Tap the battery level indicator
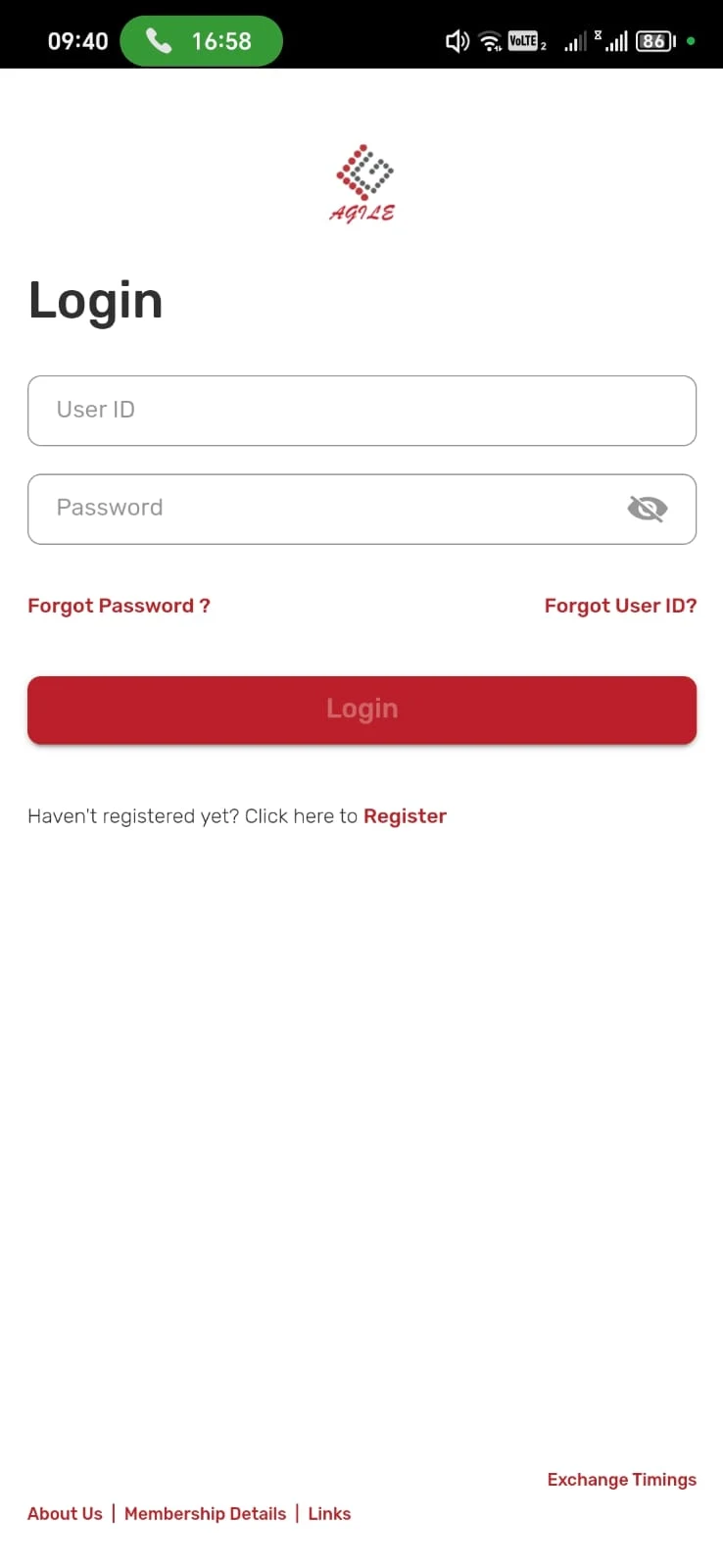 point(655,41)
